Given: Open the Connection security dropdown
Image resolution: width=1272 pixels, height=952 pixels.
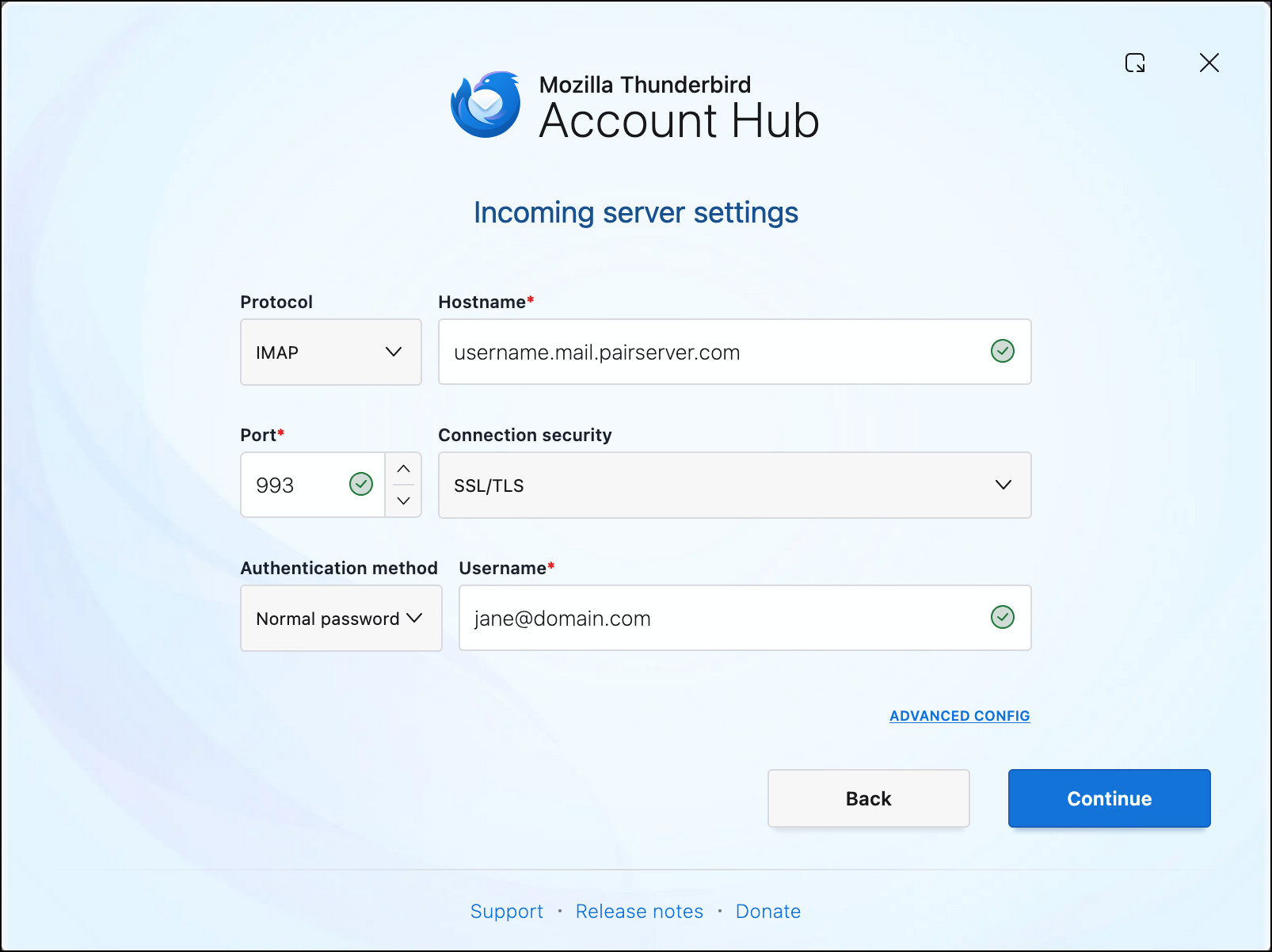Looking at the screenshot, I should pos(735,485).
